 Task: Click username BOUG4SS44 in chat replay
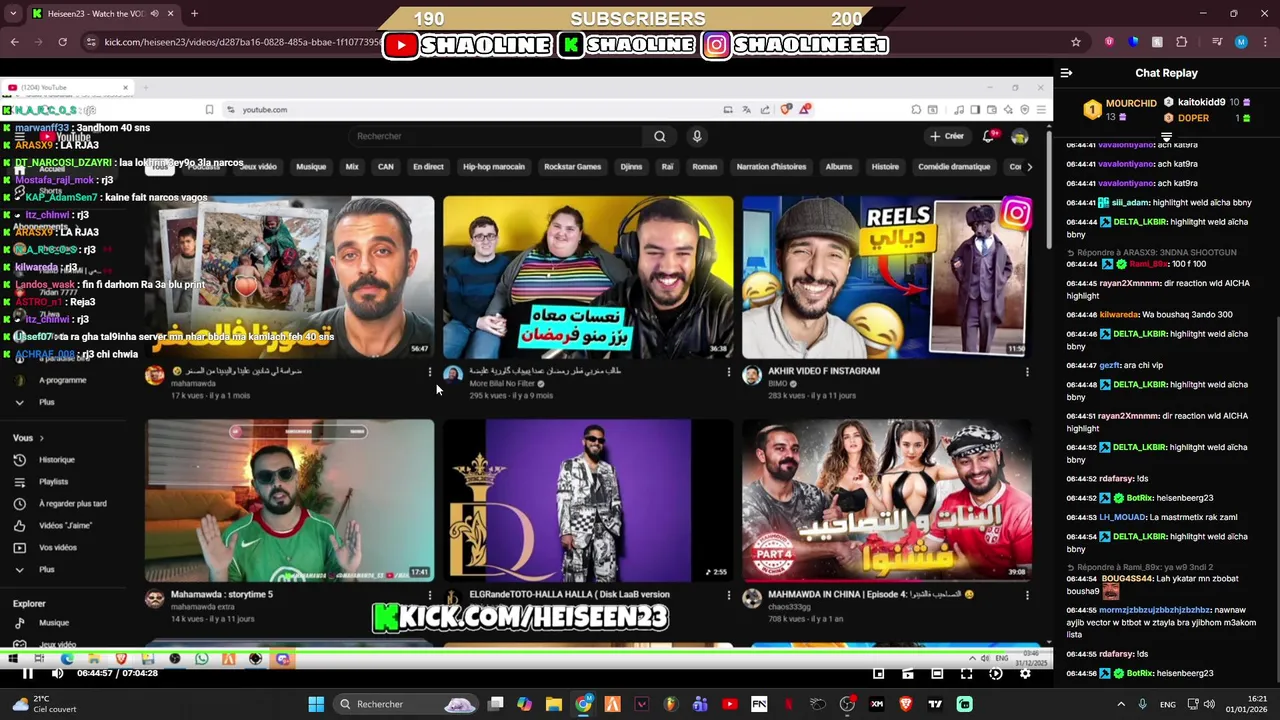click(1127, 578)
